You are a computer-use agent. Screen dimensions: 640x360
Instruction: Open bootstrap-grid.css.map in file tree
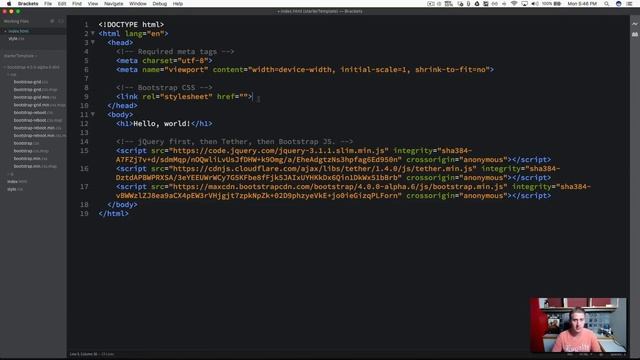pyautogui.click(x=35, y=90)
